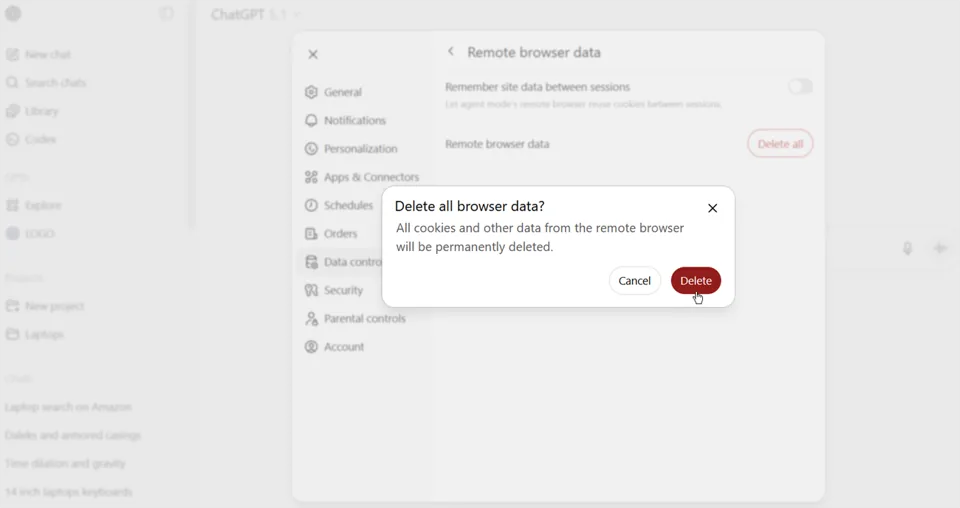Click the Security settings icon
Image resolution: width=960 pixels, height=508 pixels.
[311, 290]
